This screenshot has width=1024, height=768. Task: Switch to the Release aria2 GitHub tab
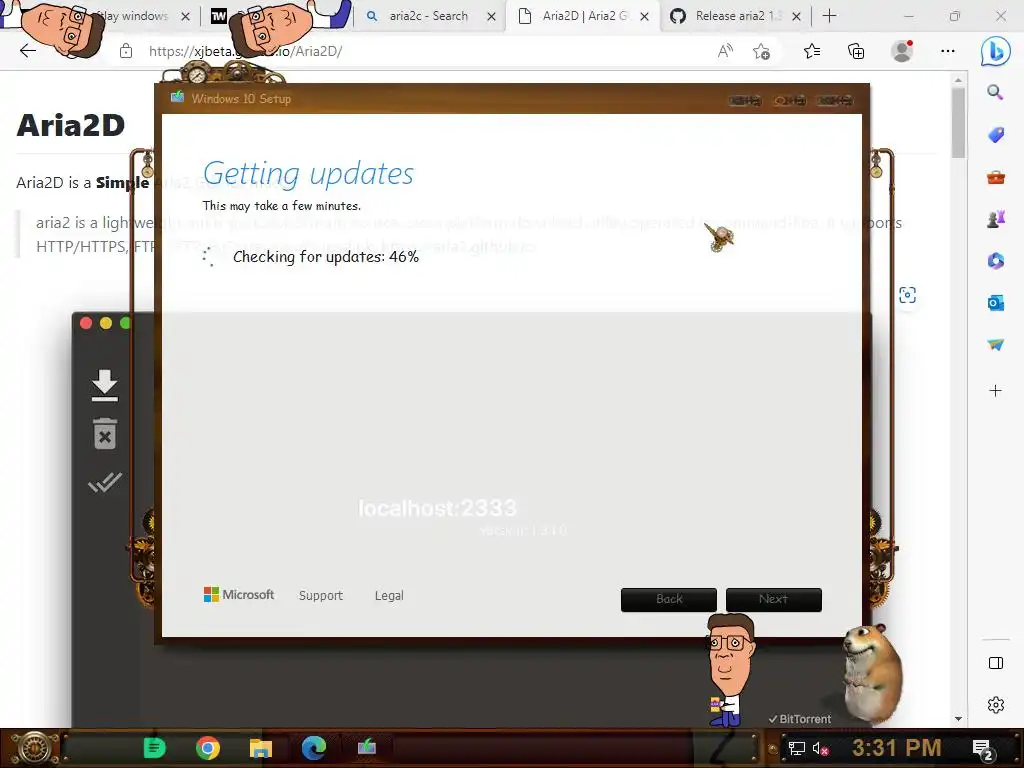(x=737, y=16)
